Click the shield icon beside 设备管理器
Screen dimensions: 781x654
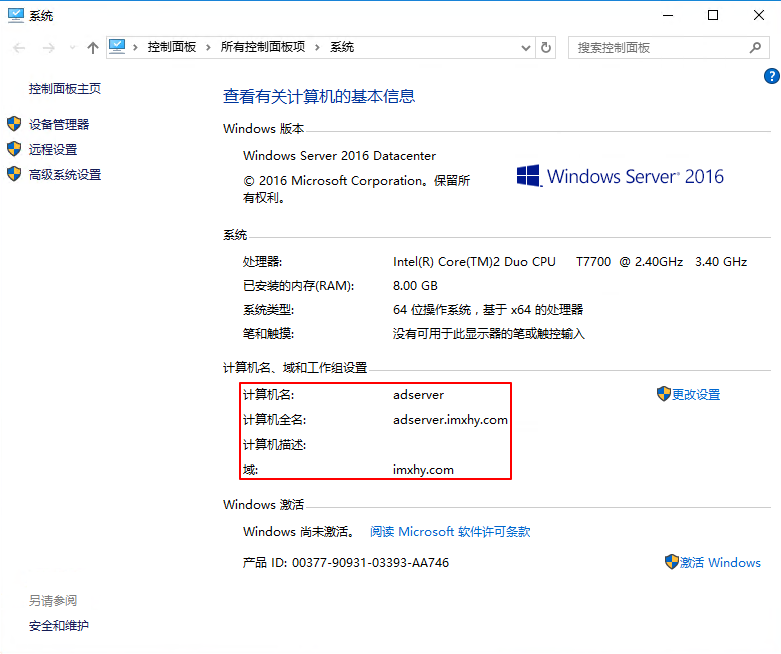click(14, 124)
